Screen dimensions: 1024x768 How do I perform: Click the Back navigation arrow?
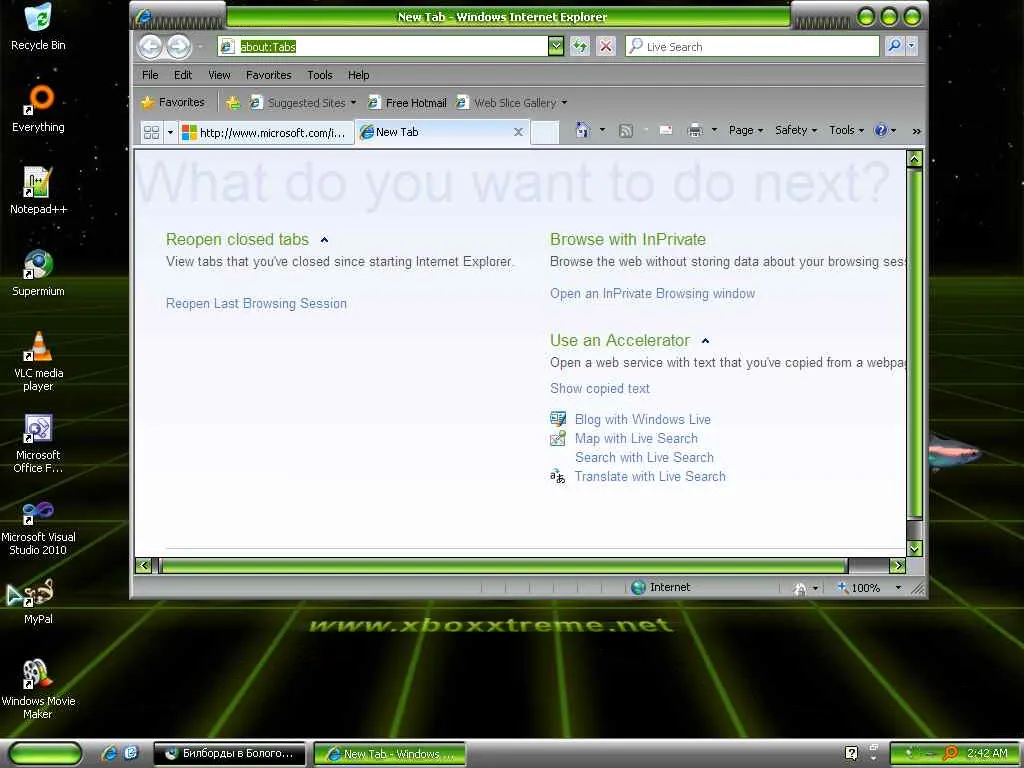click(151, 46)
